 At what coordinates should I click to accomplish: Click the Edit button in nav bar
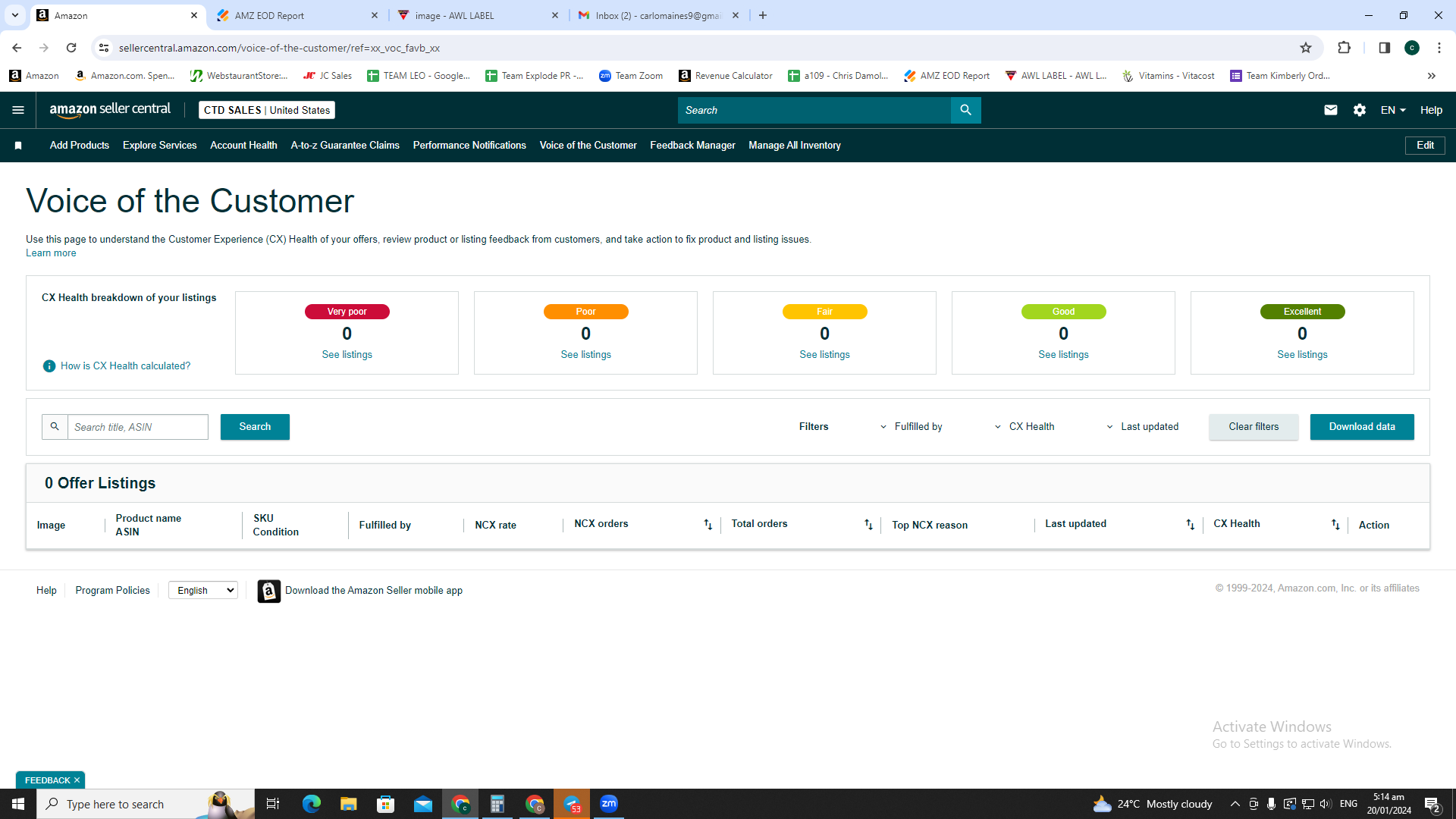1425,146
